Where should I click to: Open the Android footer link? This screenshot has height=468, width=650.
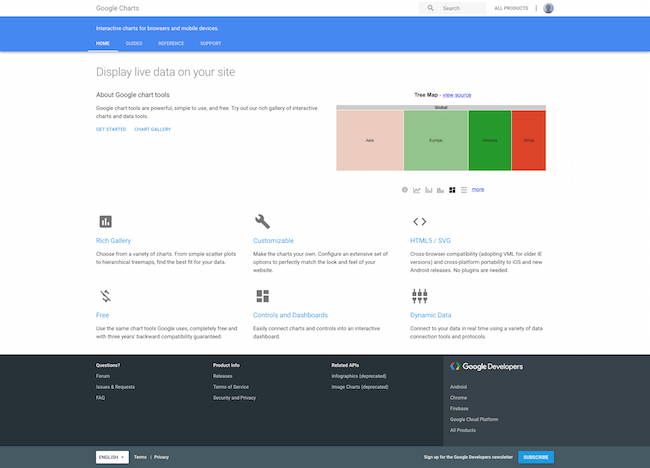tap(458, 387)
